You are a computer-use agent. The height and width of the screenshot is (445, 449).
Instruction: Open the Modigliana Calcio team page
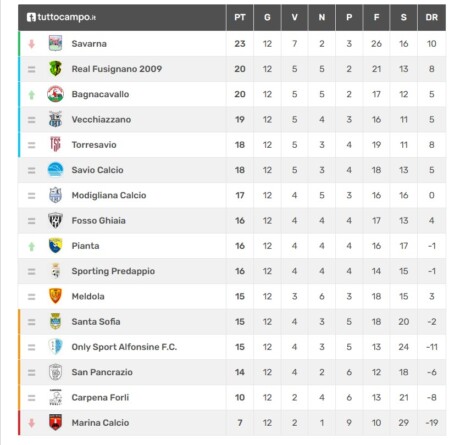[x=109, y=195]
